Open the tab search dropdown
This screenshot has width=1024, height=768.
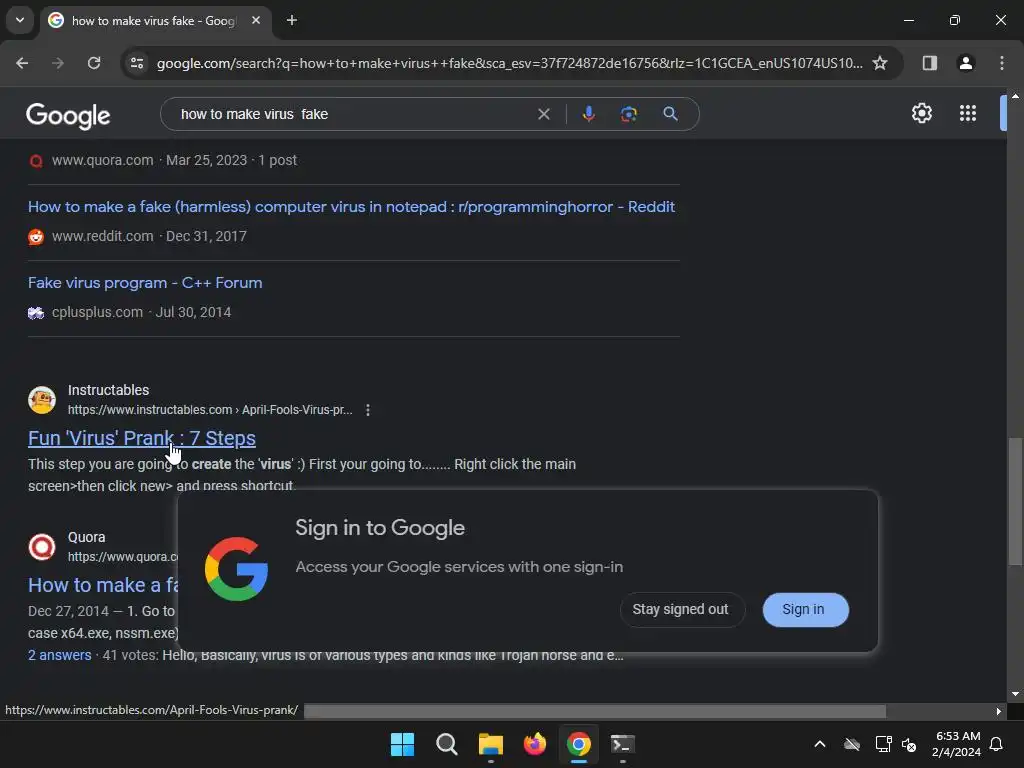(x=20, y=20)
